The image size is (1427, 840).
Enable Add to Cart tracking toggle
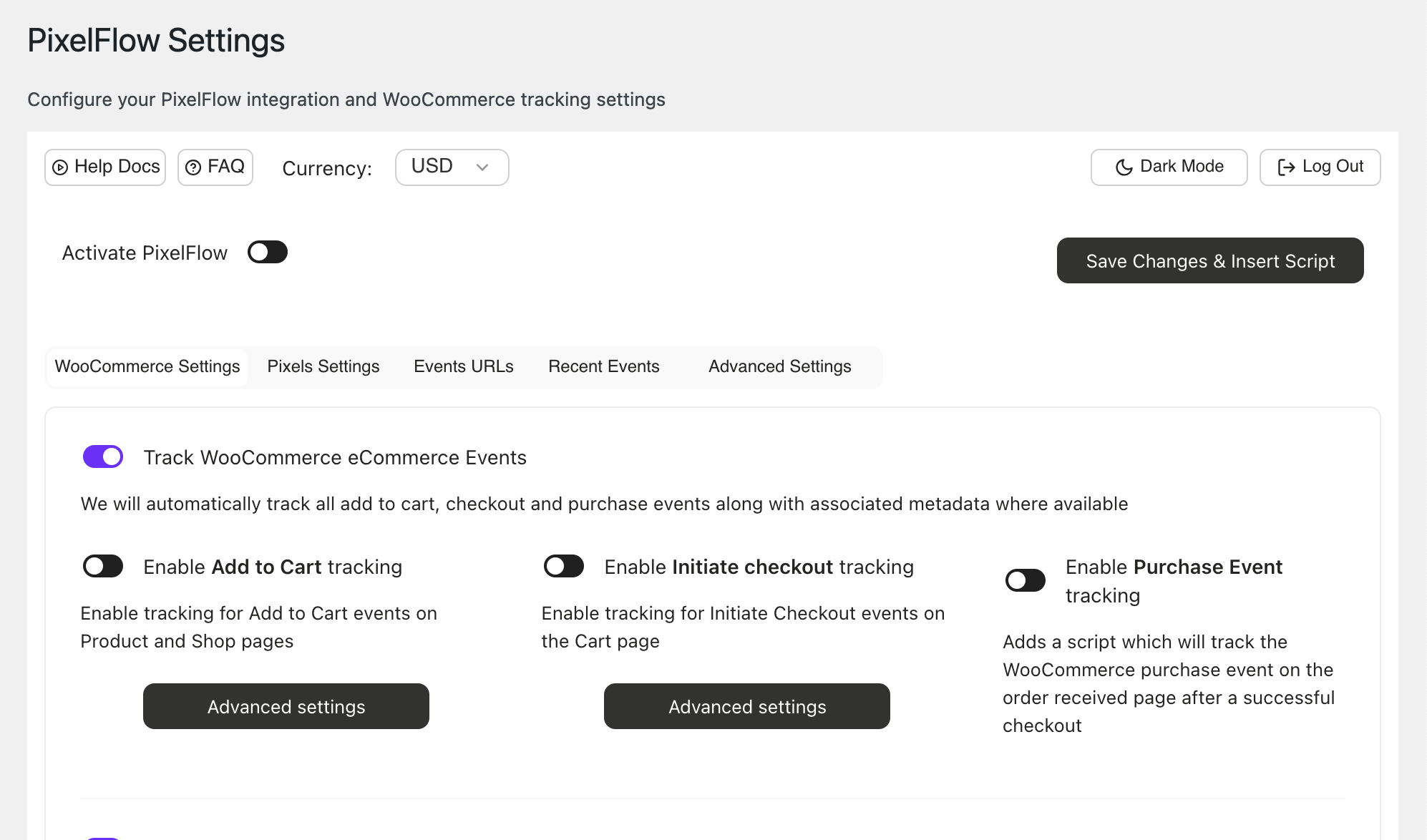(103, 566)
